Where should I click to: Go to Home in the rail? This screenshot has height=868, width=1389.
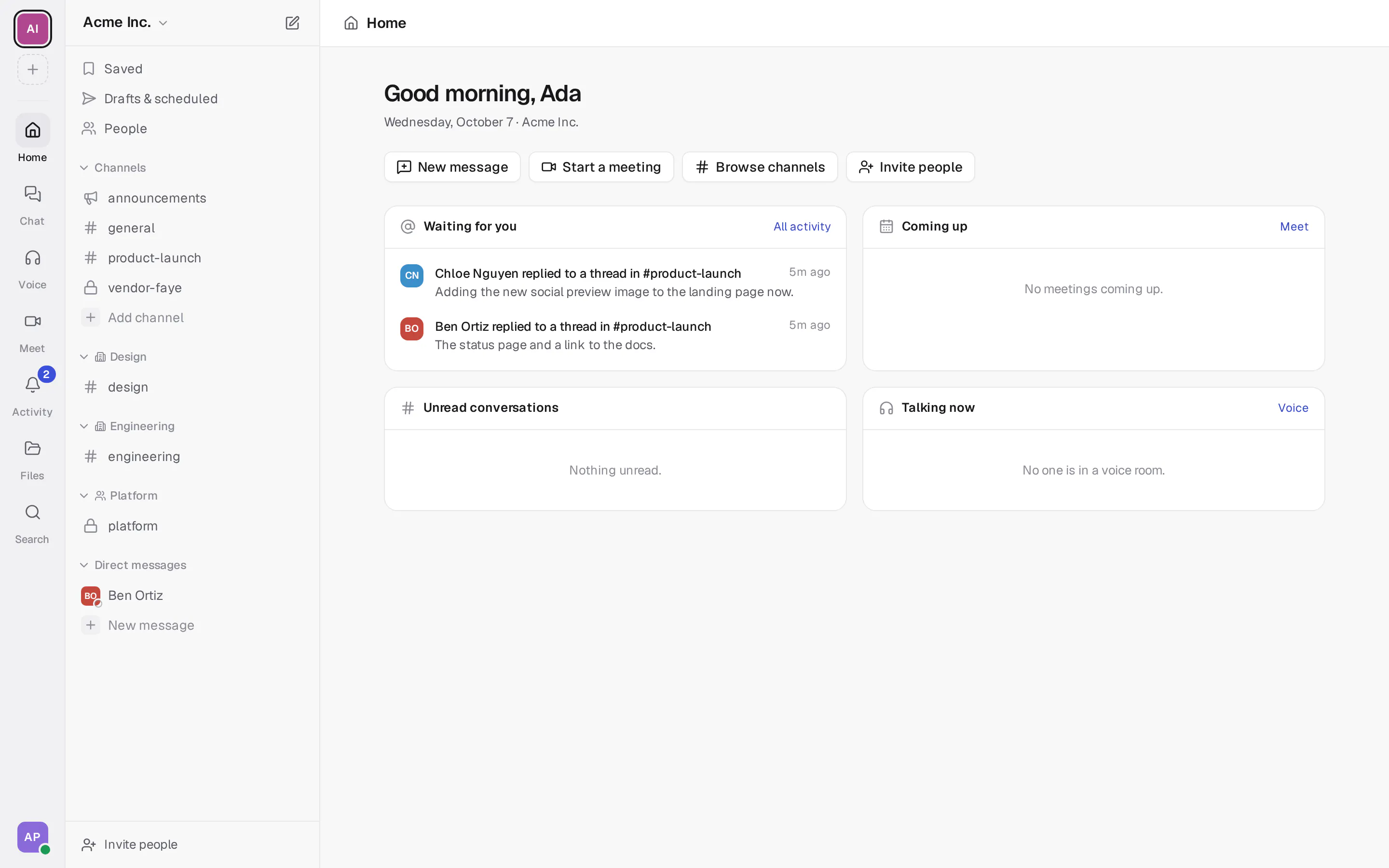click(x=33, y=139)
